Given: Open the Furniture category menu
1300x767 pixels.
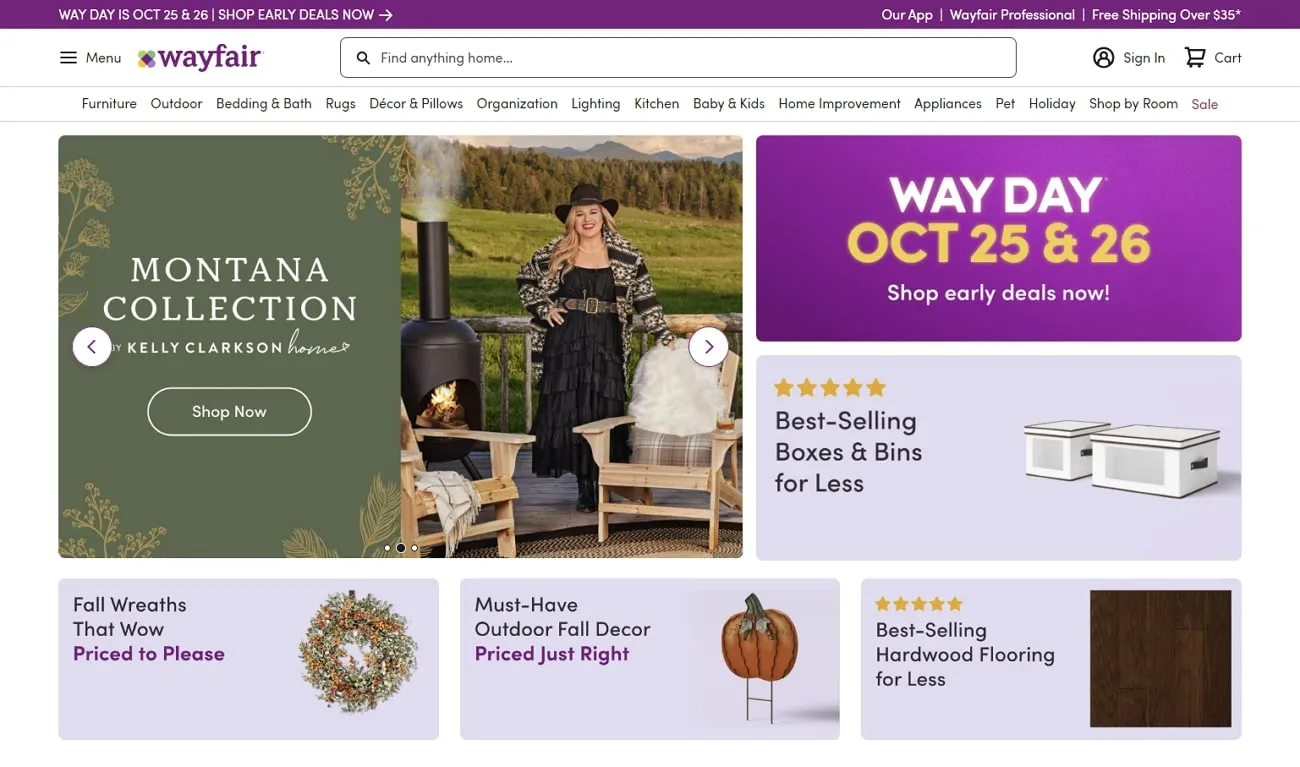Looking at the screenshot, I should pyautogui.click(x=109, y=103).
